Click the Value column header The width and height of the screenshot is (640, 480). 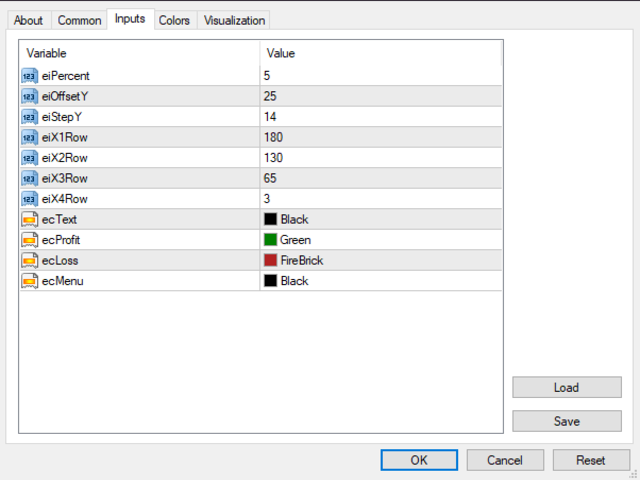click(x=380, y=53)
